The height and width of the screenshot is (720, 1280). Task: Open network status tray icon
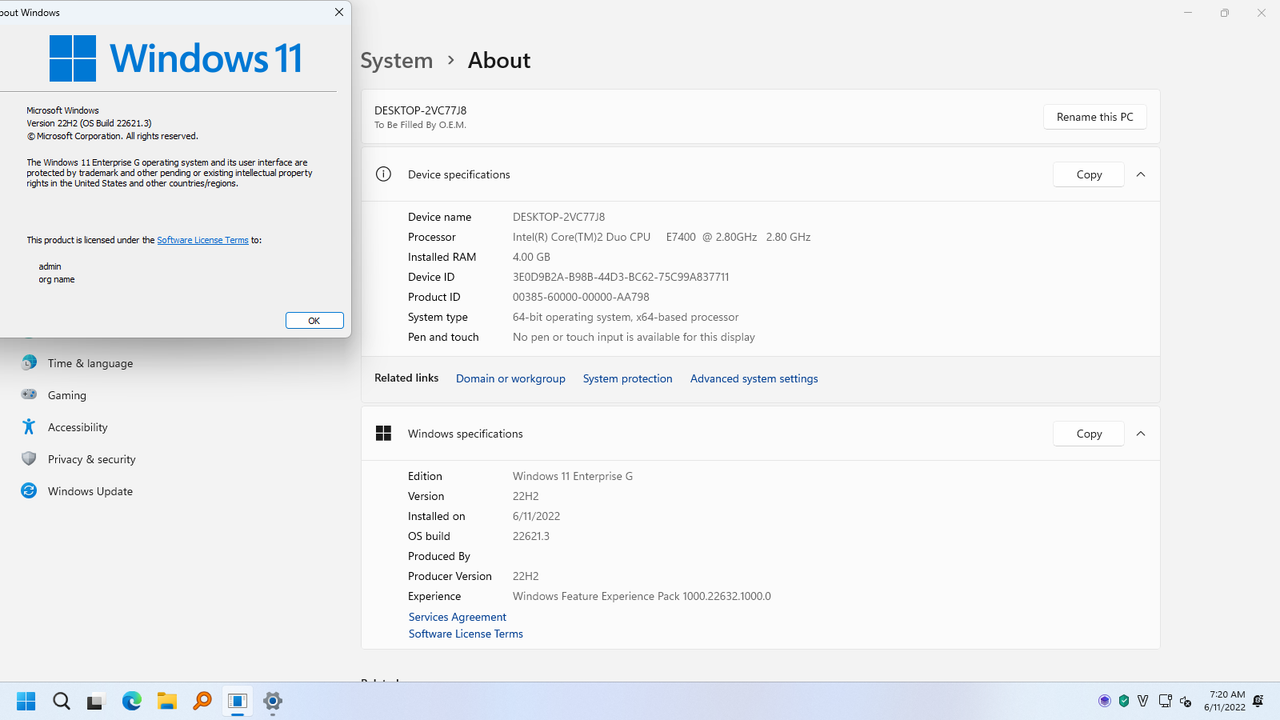(x=1165, y=701)
